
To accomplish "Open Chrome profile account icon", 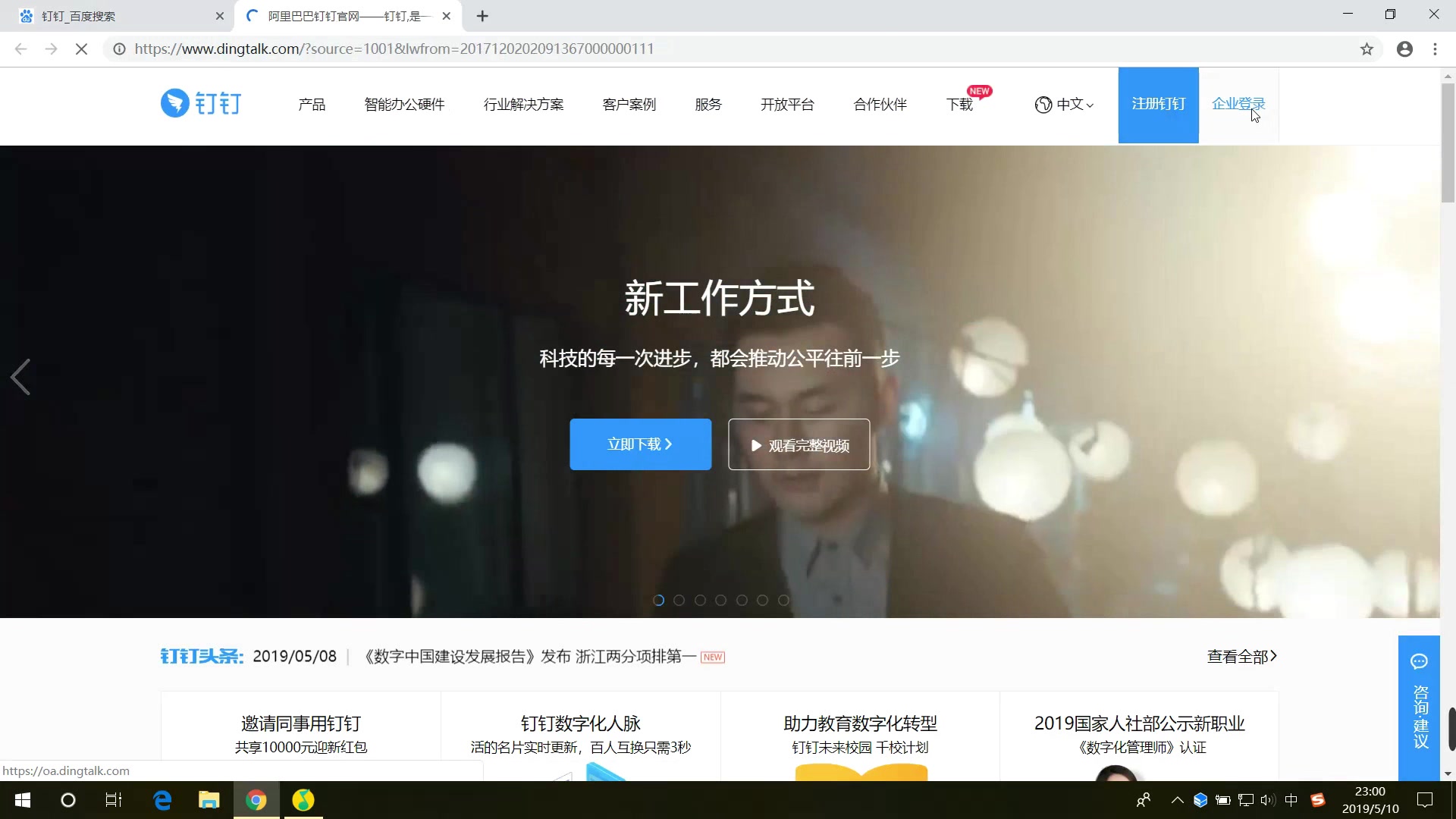I will [1404, 49].
